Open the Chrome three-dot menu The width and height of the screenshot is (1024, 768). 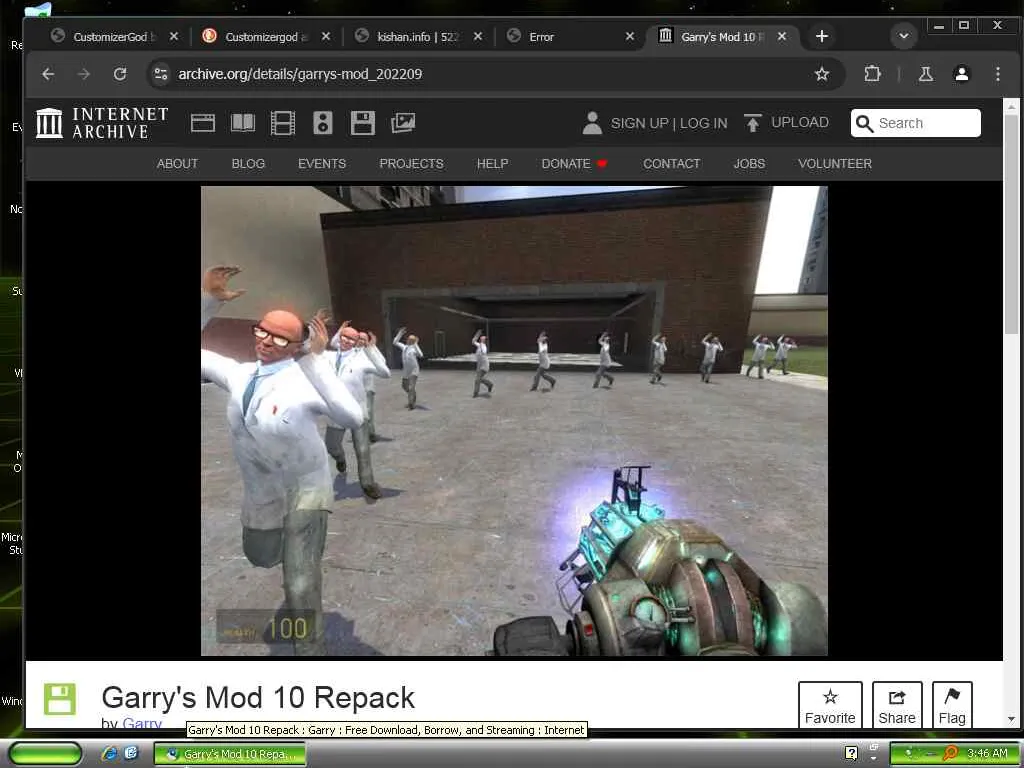pos(997,74)
